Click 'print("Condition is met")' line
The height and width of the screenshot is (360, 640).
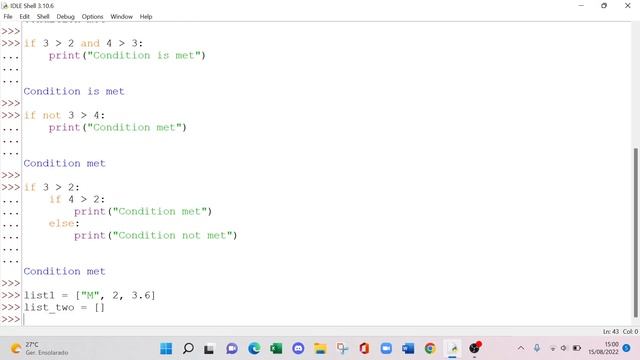127,56
